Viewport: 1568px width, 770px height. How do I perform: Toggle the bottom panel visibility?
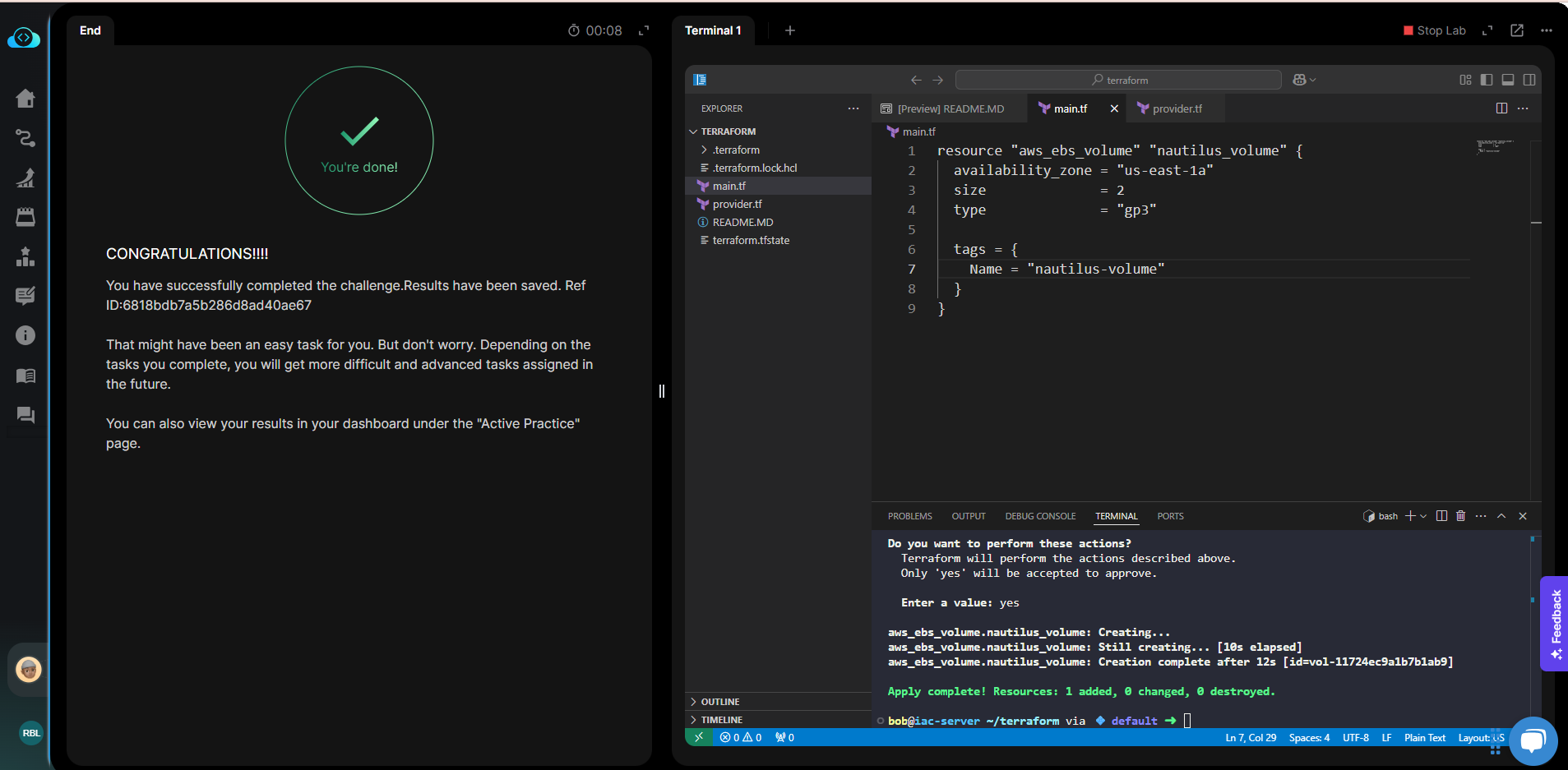click(x=1508, y=80)
